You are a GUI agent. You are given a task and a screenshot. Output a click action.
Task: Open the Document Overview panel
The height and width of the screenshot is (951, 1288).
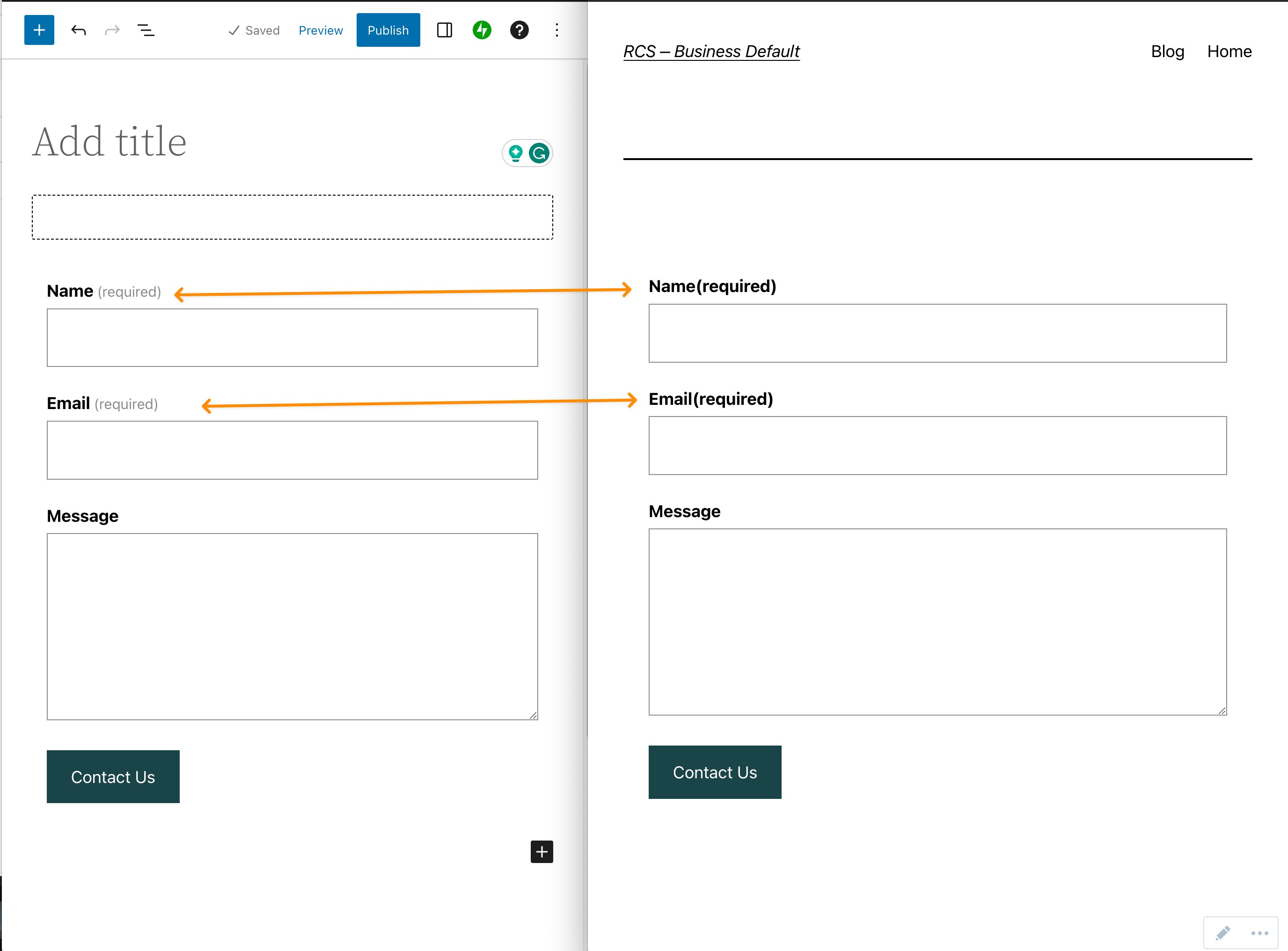pyautogui.click(x=146, y=30)
